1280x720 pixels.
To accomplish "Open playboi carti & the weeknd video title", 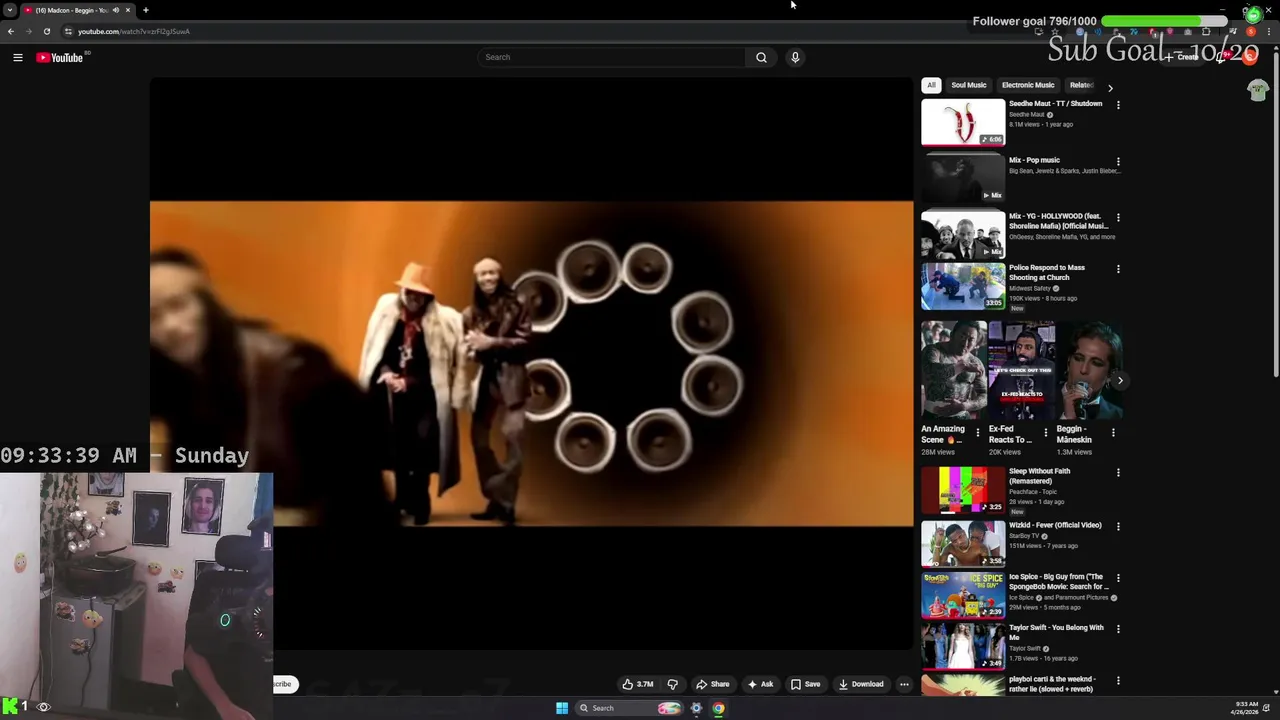I will pos(1052,684).
